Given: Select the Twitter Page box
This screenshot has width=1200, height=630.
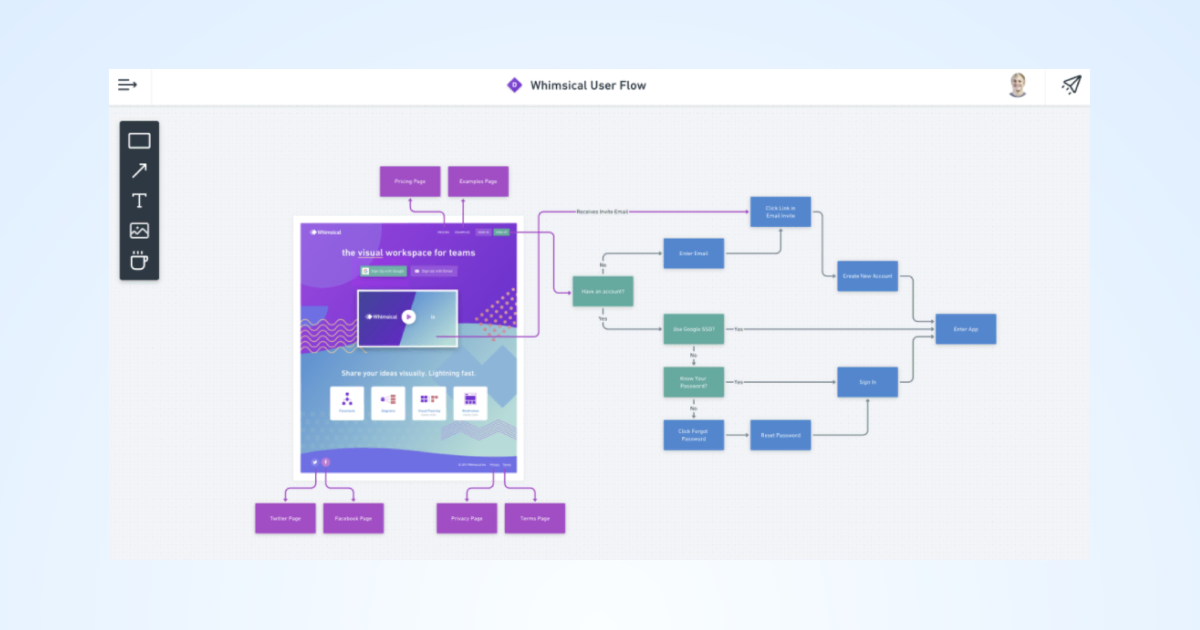Looking at the screenshot, I should click(285, 518).
